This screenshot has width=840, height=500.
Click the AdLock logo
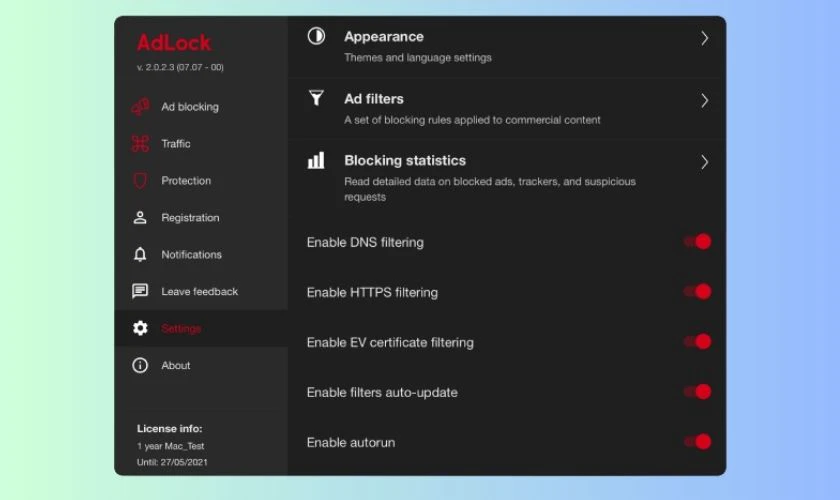click(174, 43)
